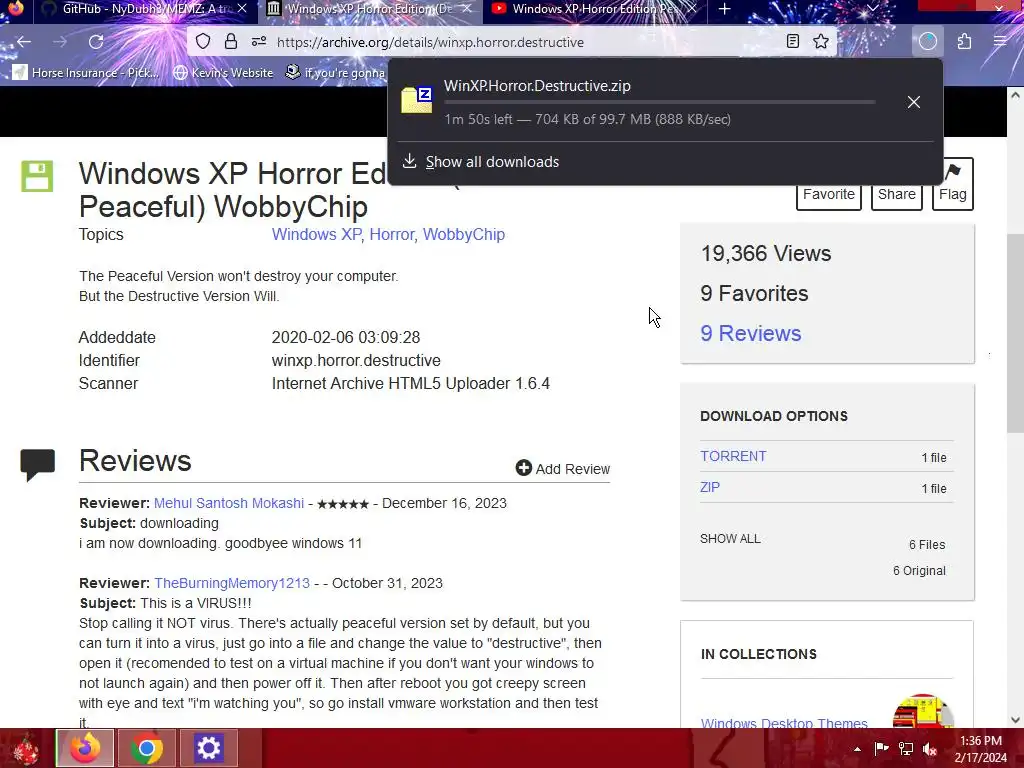Click Firefox taskbar icon
The width and height of the screenshot is (1024, 768).
(85, 748)
